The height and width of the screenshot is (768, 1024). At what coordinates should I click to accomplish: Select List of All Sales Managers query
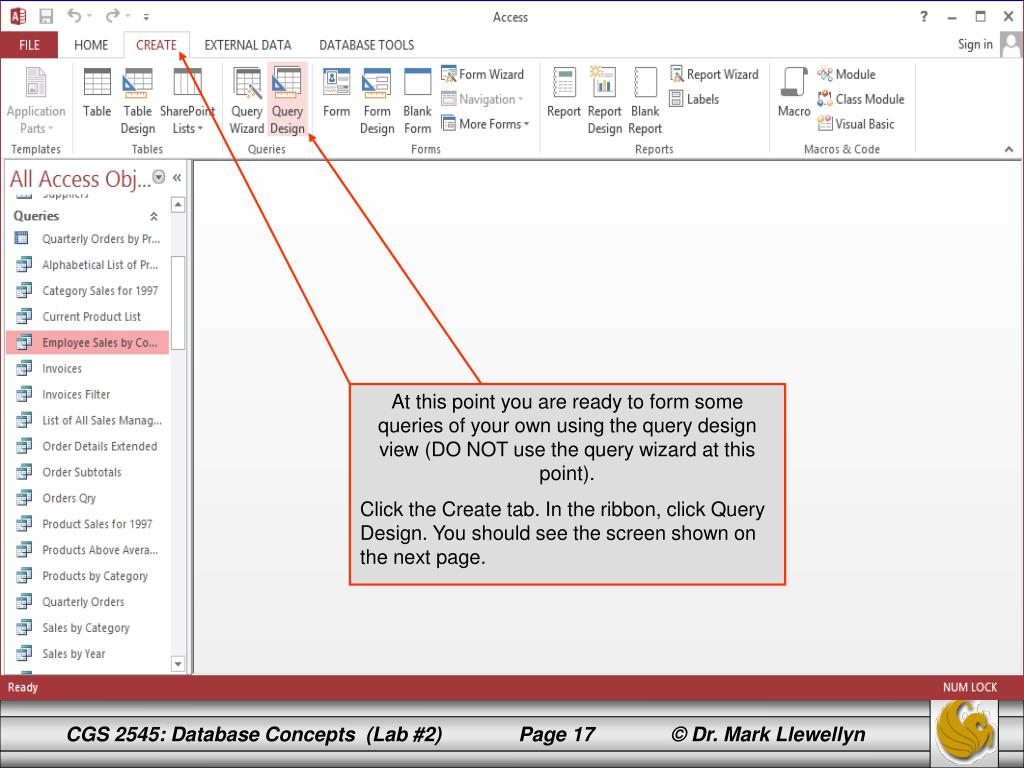(x=88, y=421)
